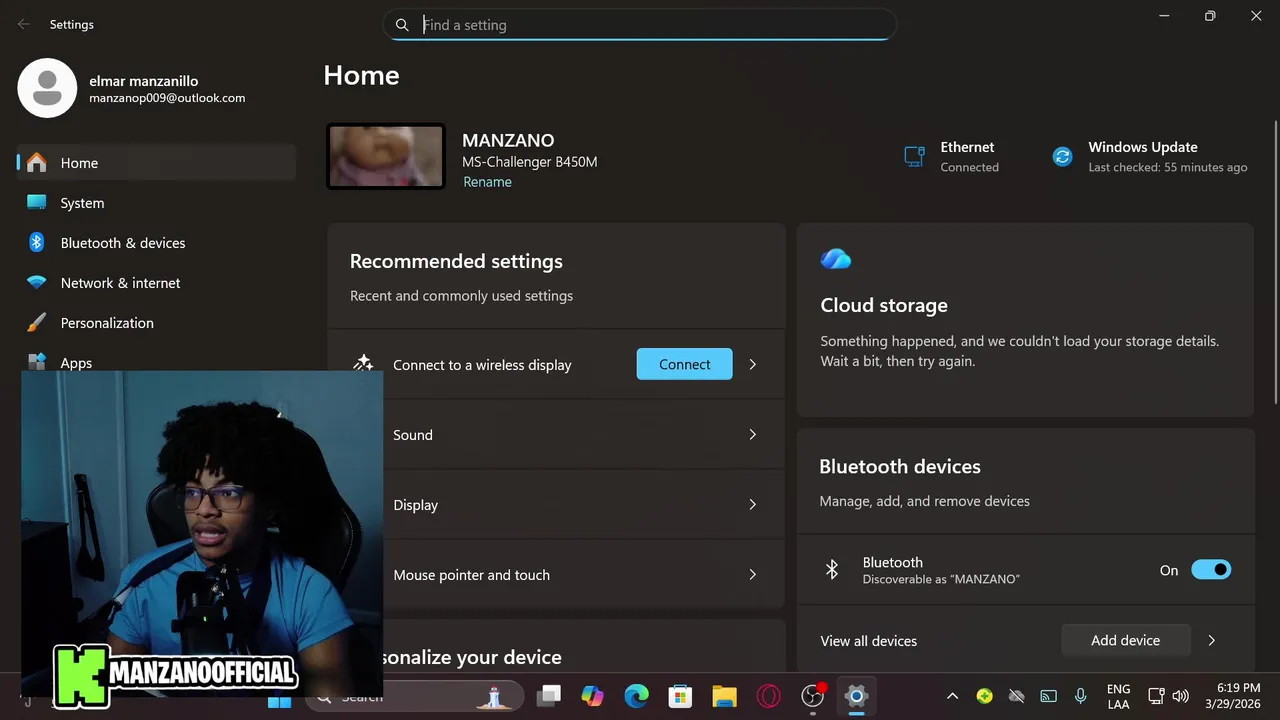Open File Explorer from the taskbar
The image size is (1280, 720).
click(x=725, y=696)
